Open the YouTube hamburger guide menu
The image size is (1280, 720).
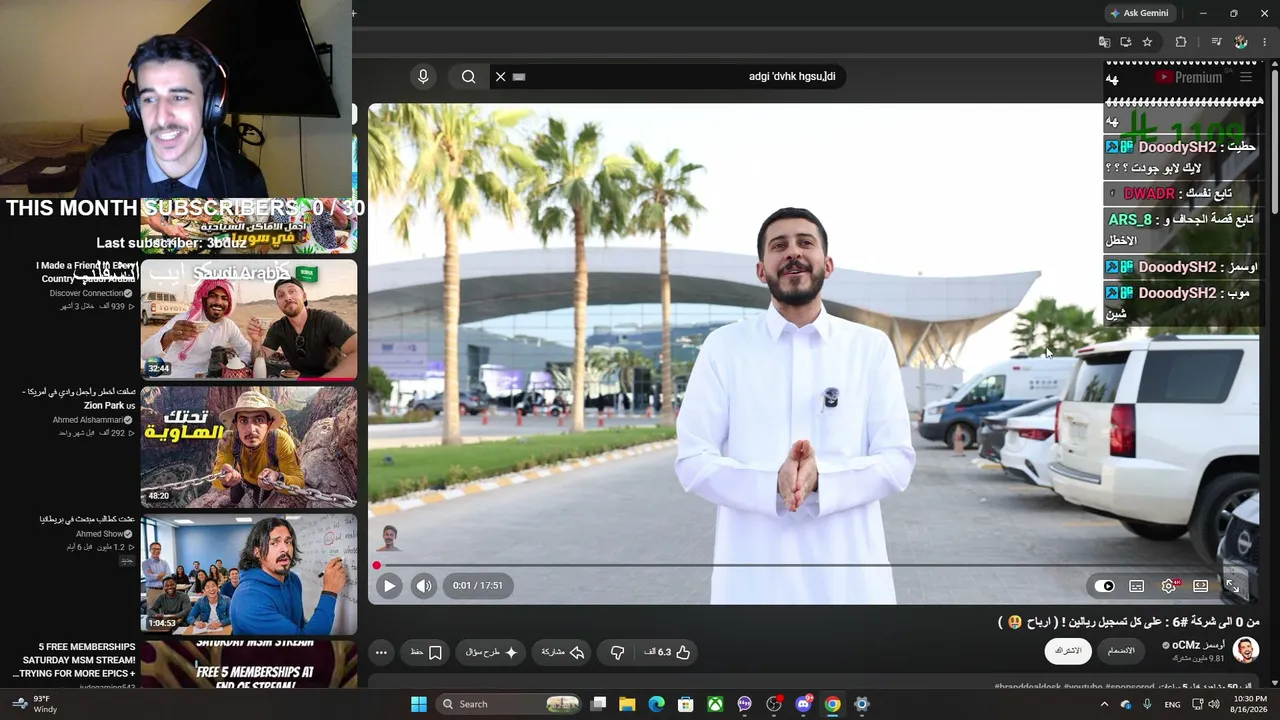pyautogui.click(x=1246, y=77)
